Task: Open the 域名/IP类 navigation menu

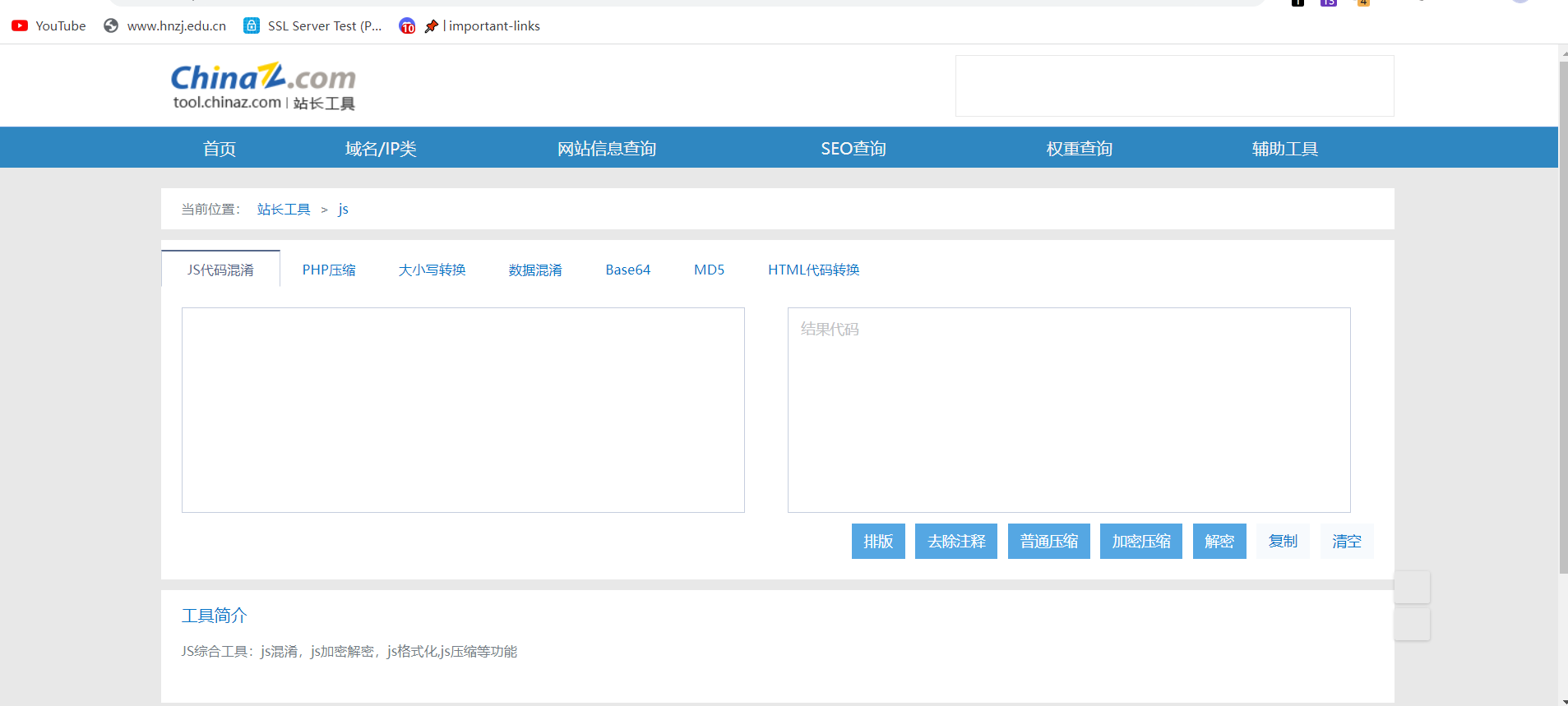Action: [381, 149]
